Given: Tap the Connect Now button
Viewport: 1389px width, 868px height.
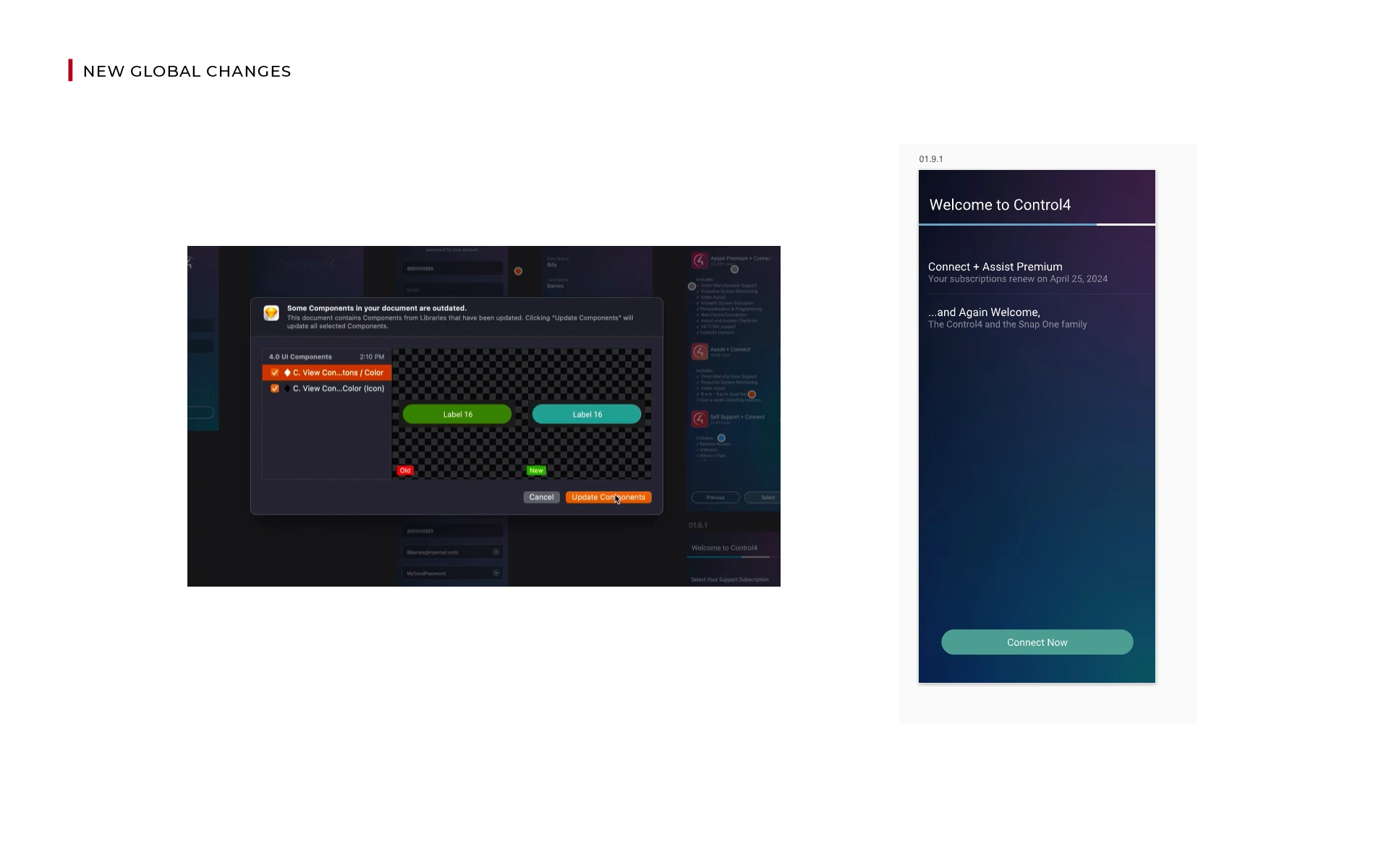Looking at the screenshot, I should [1037, 642].
